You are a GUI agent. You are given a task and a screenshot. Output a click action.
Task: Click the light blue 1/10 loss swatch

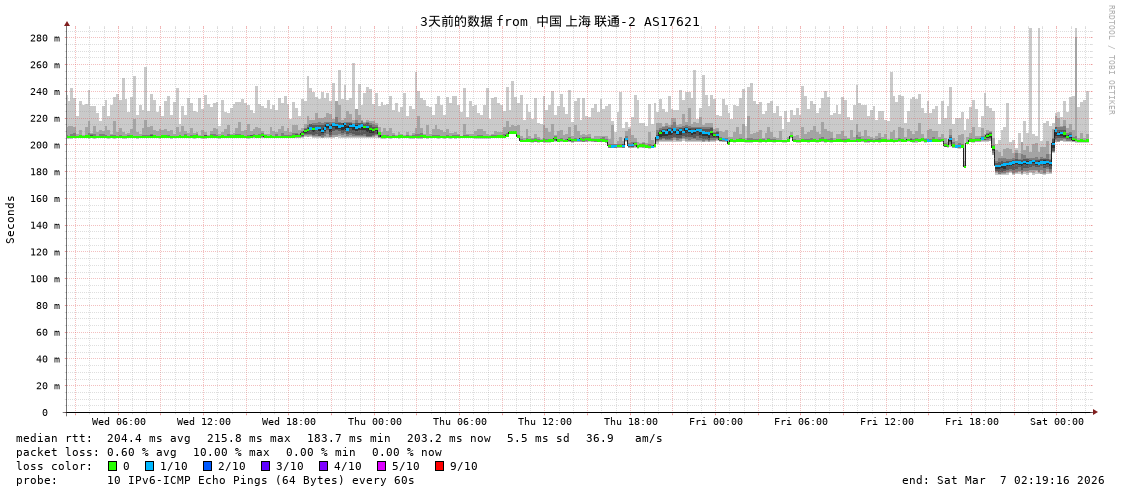point(149,466)
